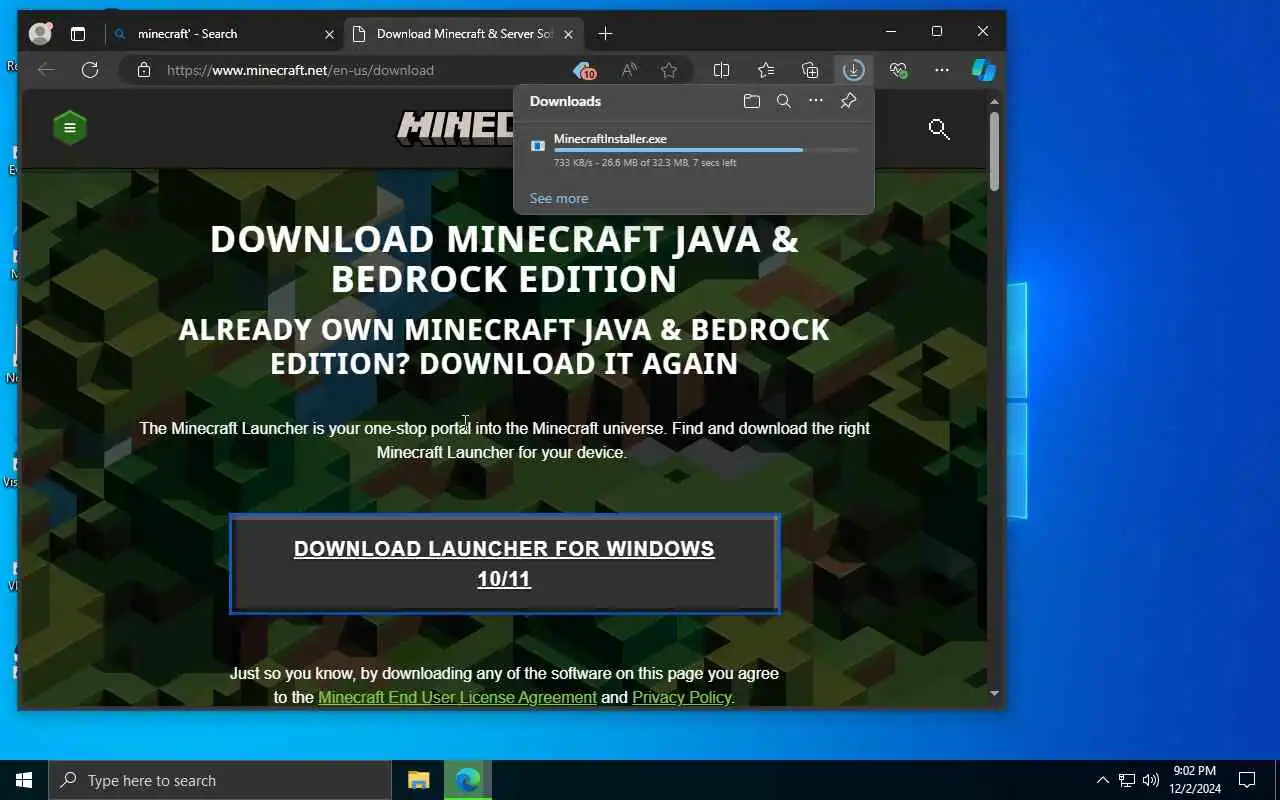Close the Download Minecraft tab
The width and height of the screenshot is (1280, 800).
tap(569, 34)
